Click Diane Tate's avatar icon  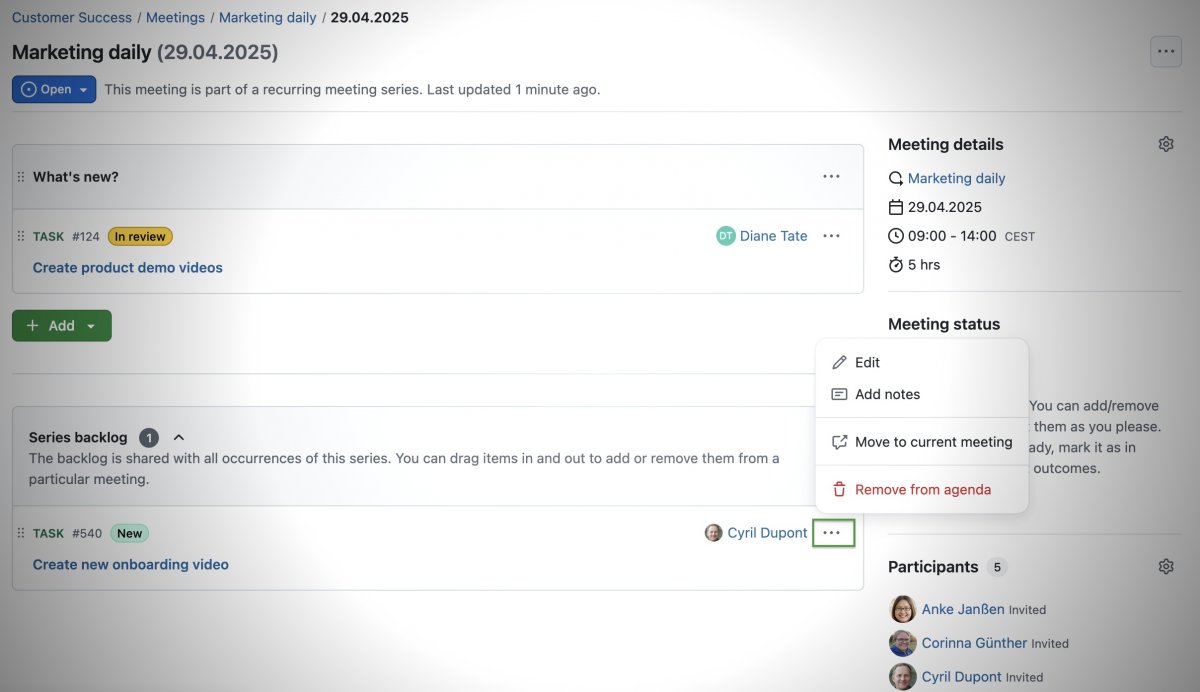725,236
